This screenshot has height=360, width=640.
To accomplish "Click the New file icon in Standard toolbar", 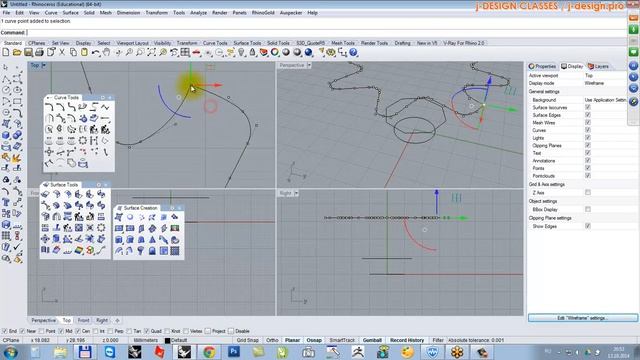I will (6, 52).
